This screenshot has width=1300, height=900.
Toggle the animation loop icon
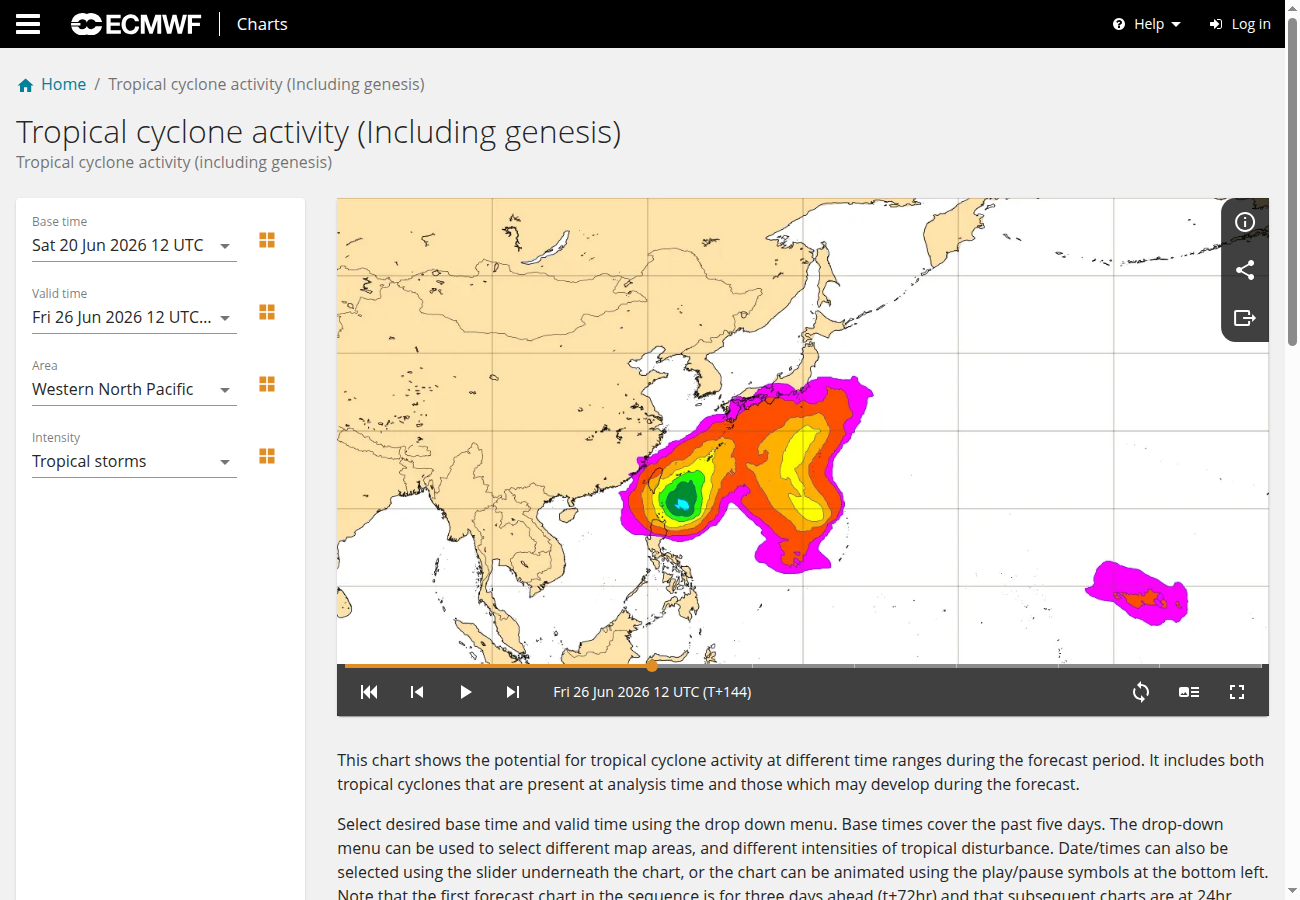pos(1141,692)
